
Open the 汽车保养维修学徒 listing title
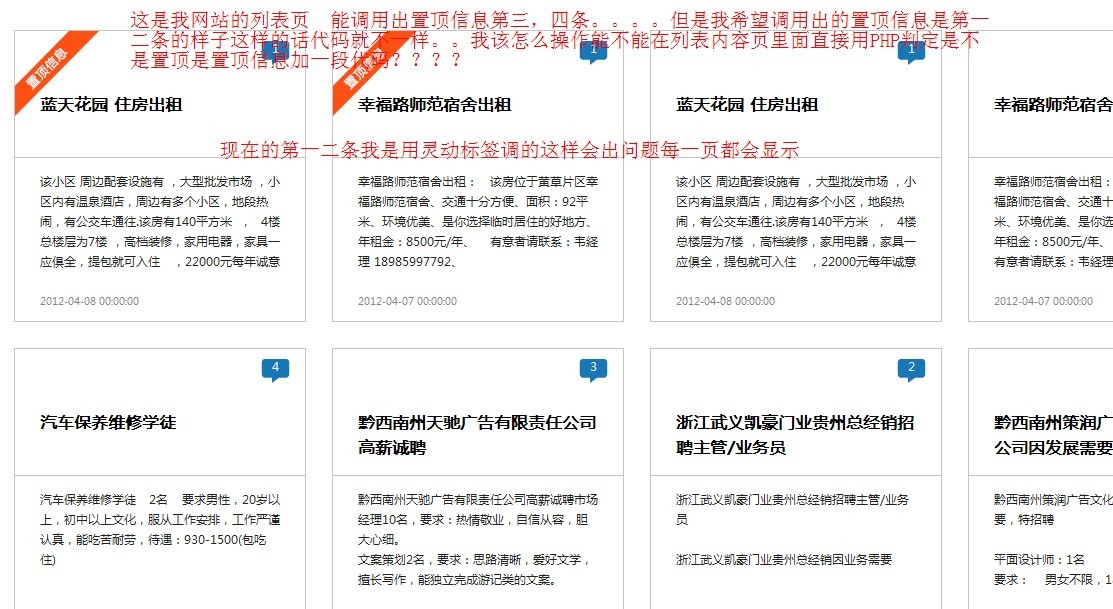click(x=108, y=423)
